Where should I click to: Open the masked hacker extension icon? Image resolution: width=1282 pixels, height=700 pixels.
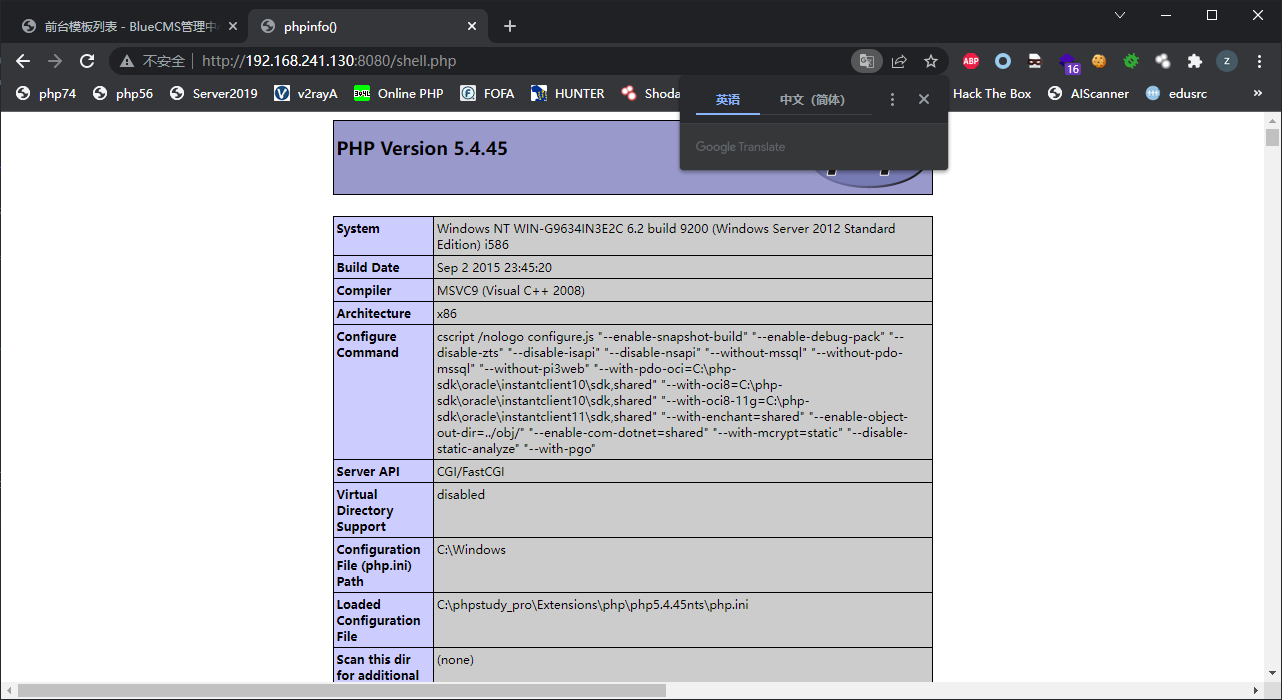[x=1035, y=61]
